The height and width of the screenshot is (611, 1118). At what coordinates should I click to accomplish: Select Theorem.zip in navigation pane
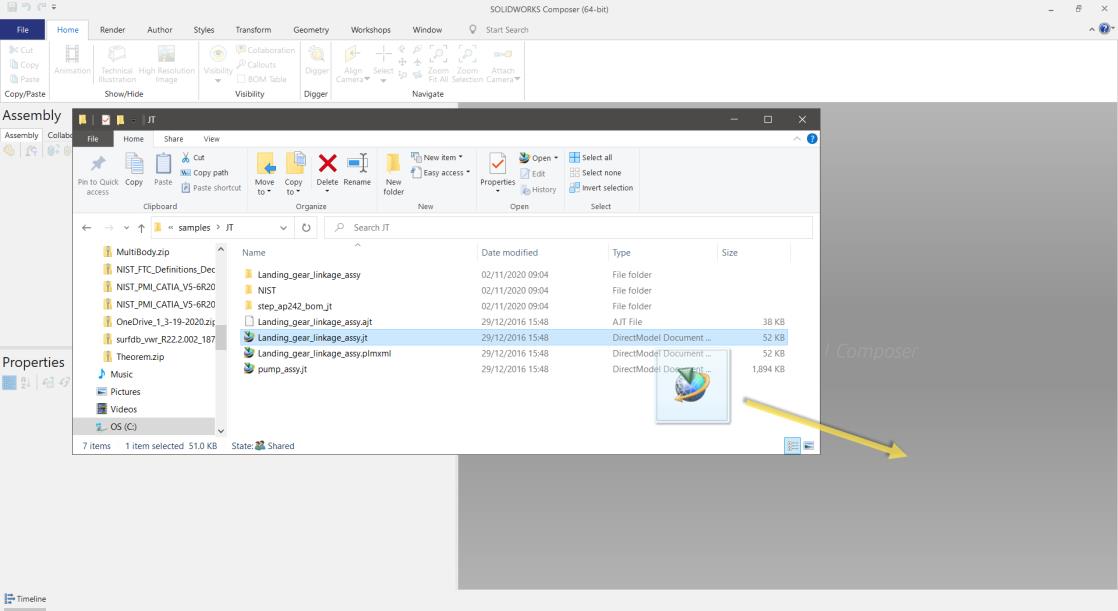pyautogui.click(x=140, y=356)
